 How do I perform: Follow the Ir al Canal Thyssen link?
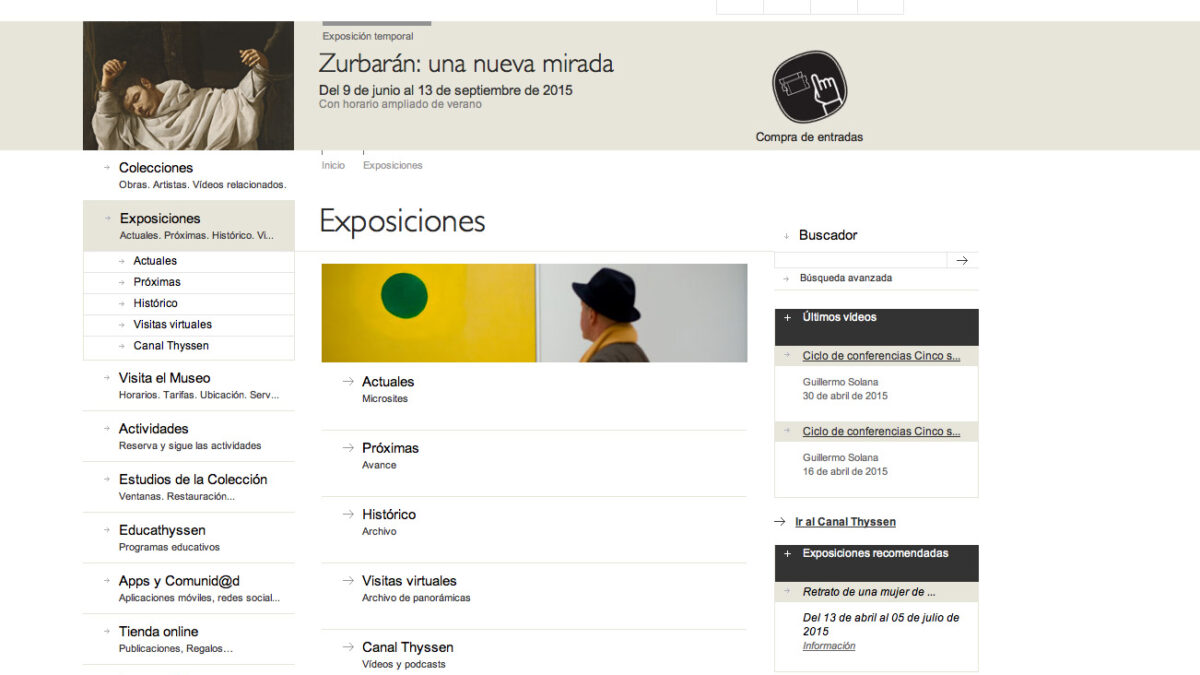(845, 522)
